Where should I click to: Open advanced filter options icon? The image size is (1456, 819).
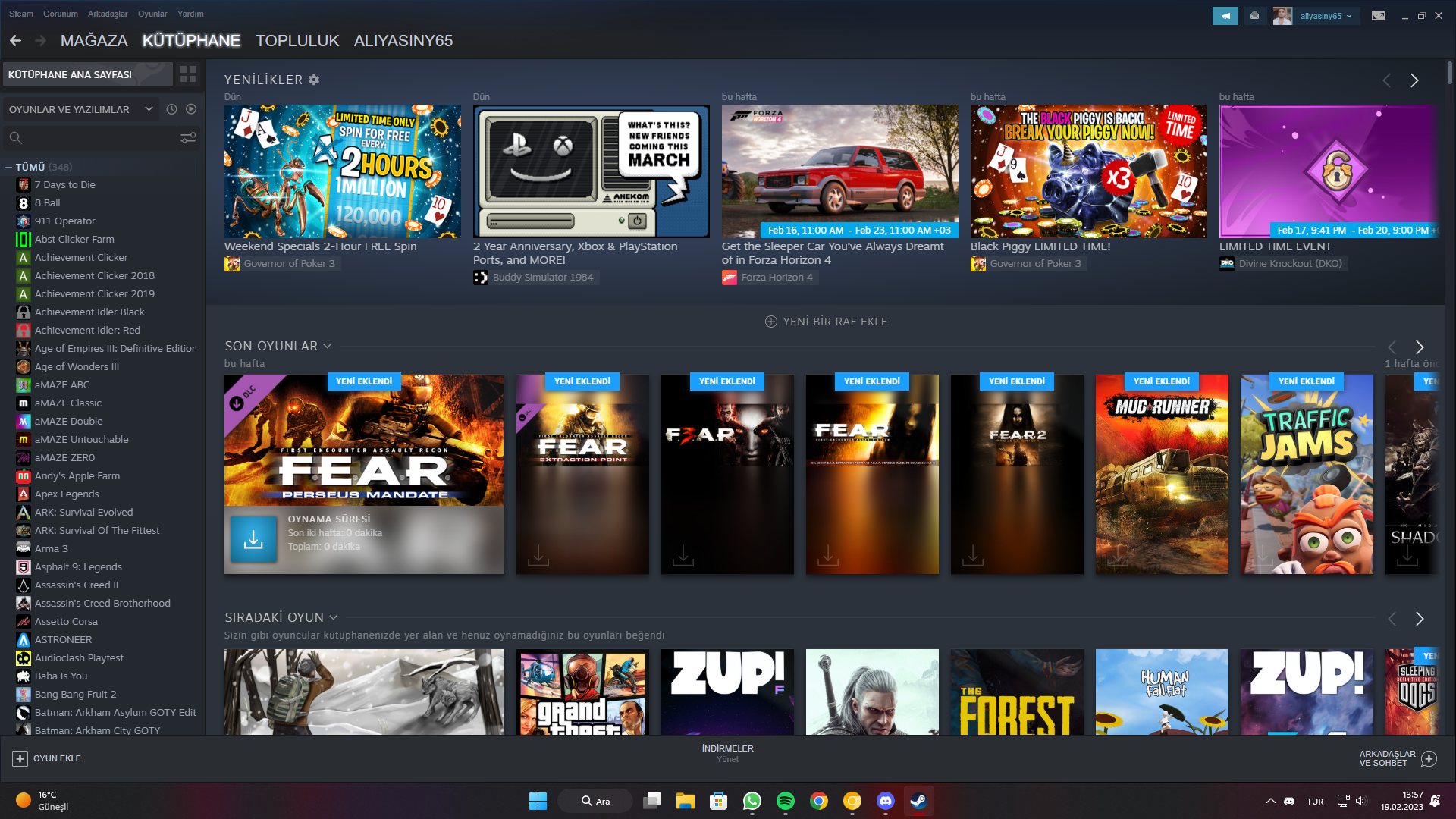click(x=188, y=137)
